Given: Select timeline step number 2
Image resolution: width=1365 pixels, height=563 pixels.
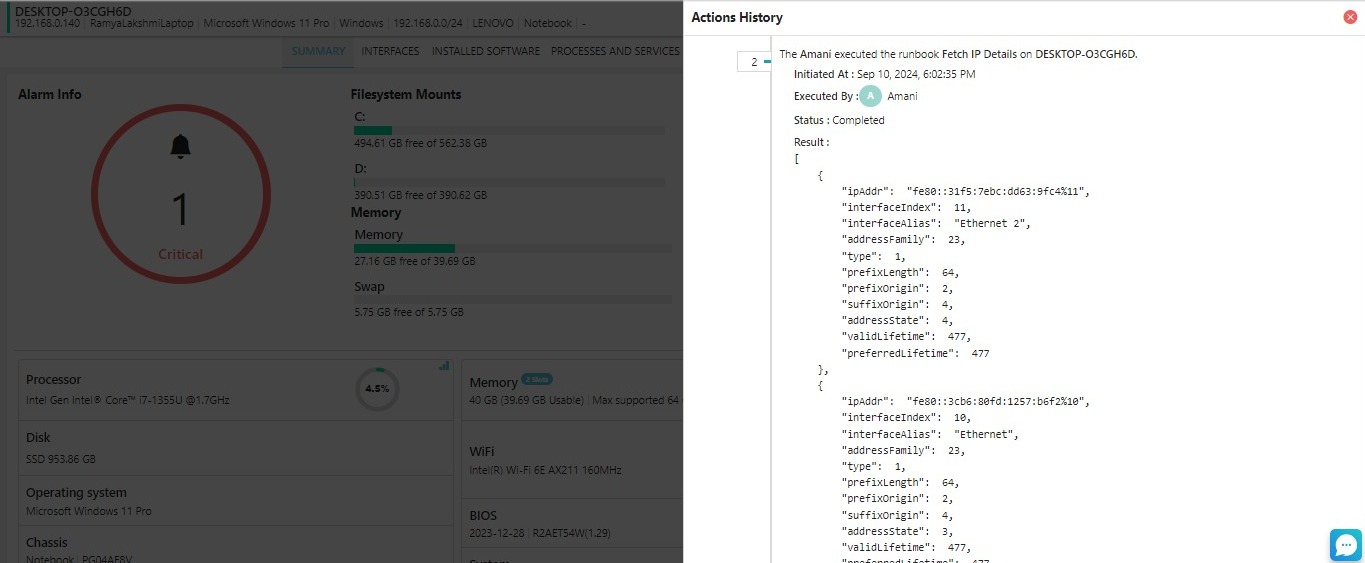Looking at the screenshot, I should [x=754, y=62].
